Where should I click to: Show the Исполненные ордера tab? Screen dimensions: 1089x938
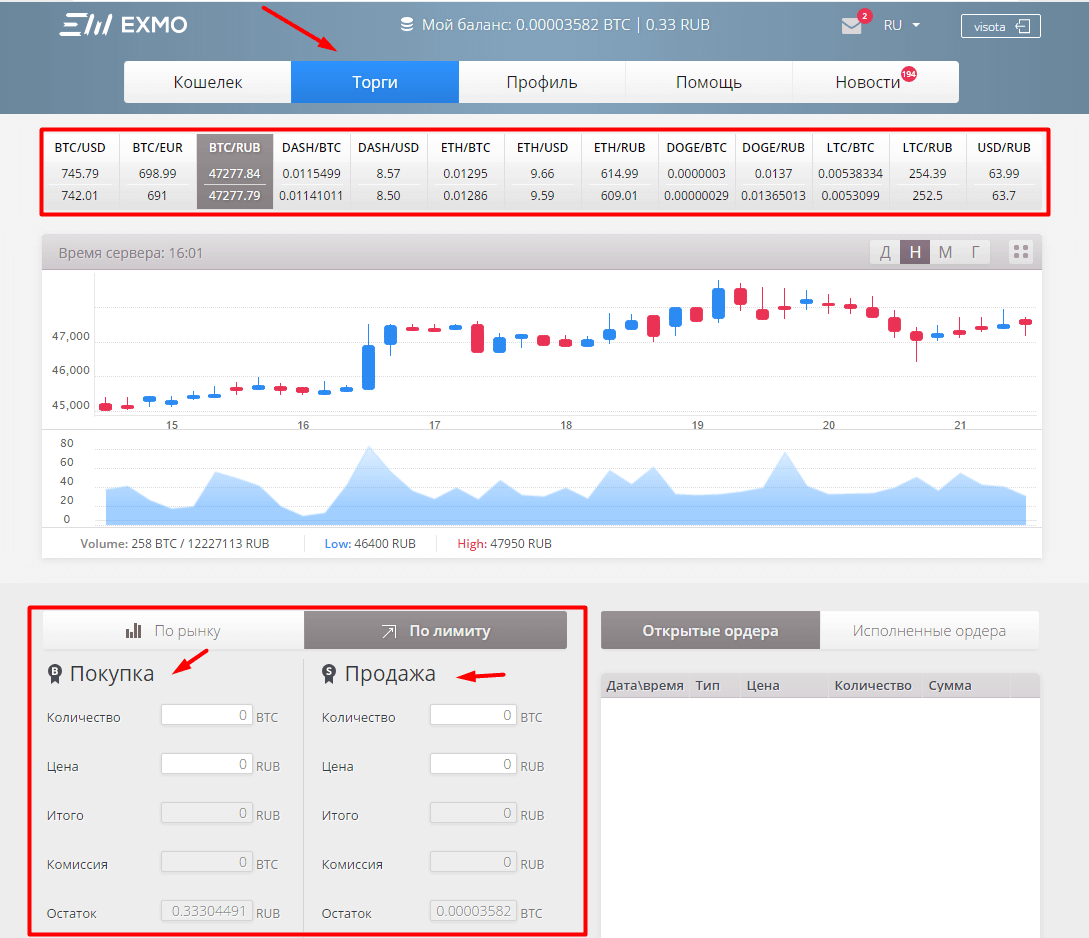click(929, 630)
